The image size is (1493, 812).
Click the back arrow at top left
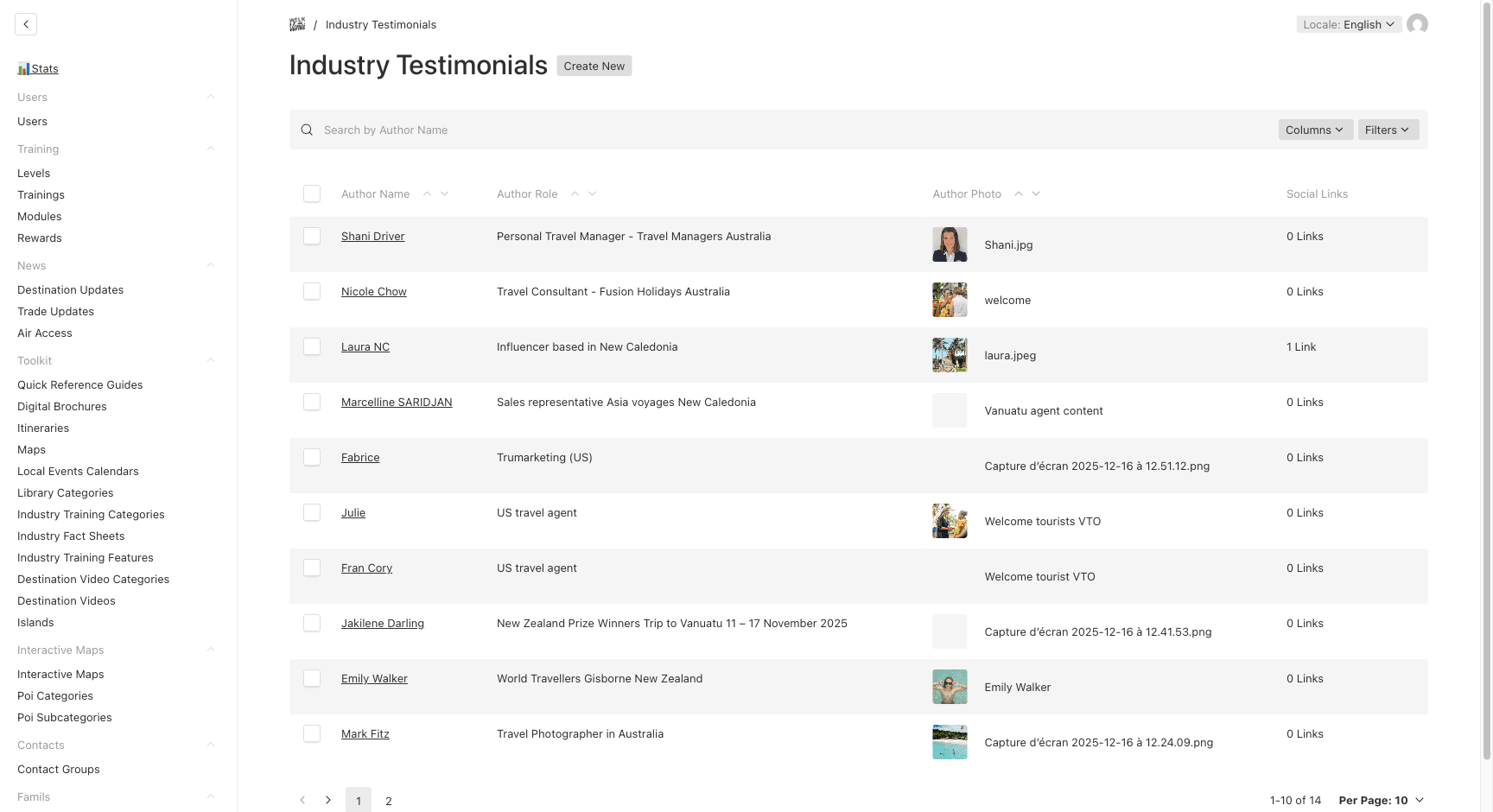pyautogui.click(x=26, y=23)
